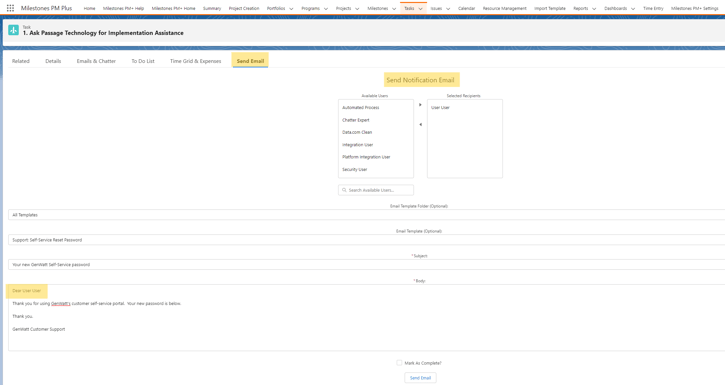This screenshot has height=385, width=725.
Task: Open Milestones PM+ Home tab
Action: [173, 8]
